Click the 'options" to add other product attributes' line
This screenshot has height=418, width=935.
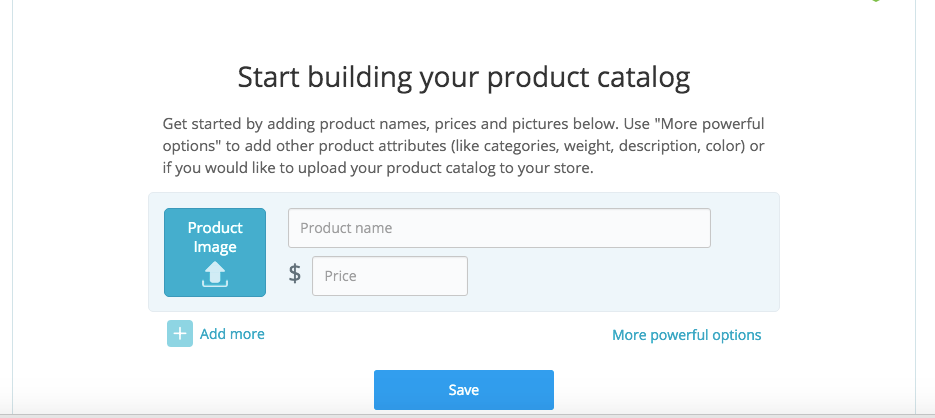coord(463,146)
